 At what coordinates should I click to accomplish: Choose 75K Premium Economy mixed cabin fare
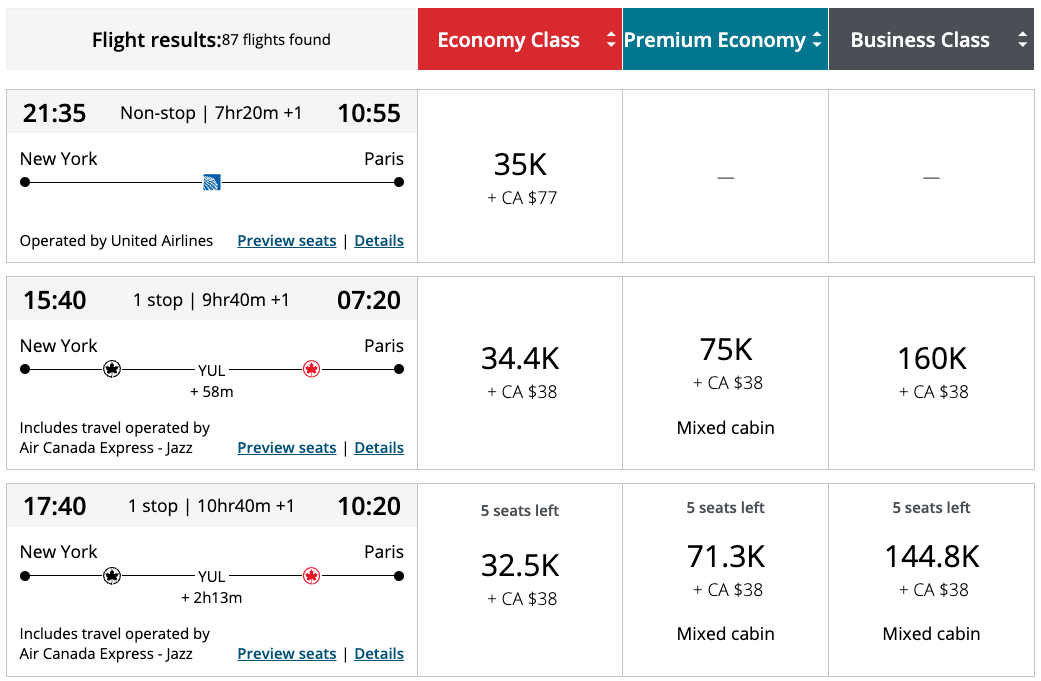726,366
